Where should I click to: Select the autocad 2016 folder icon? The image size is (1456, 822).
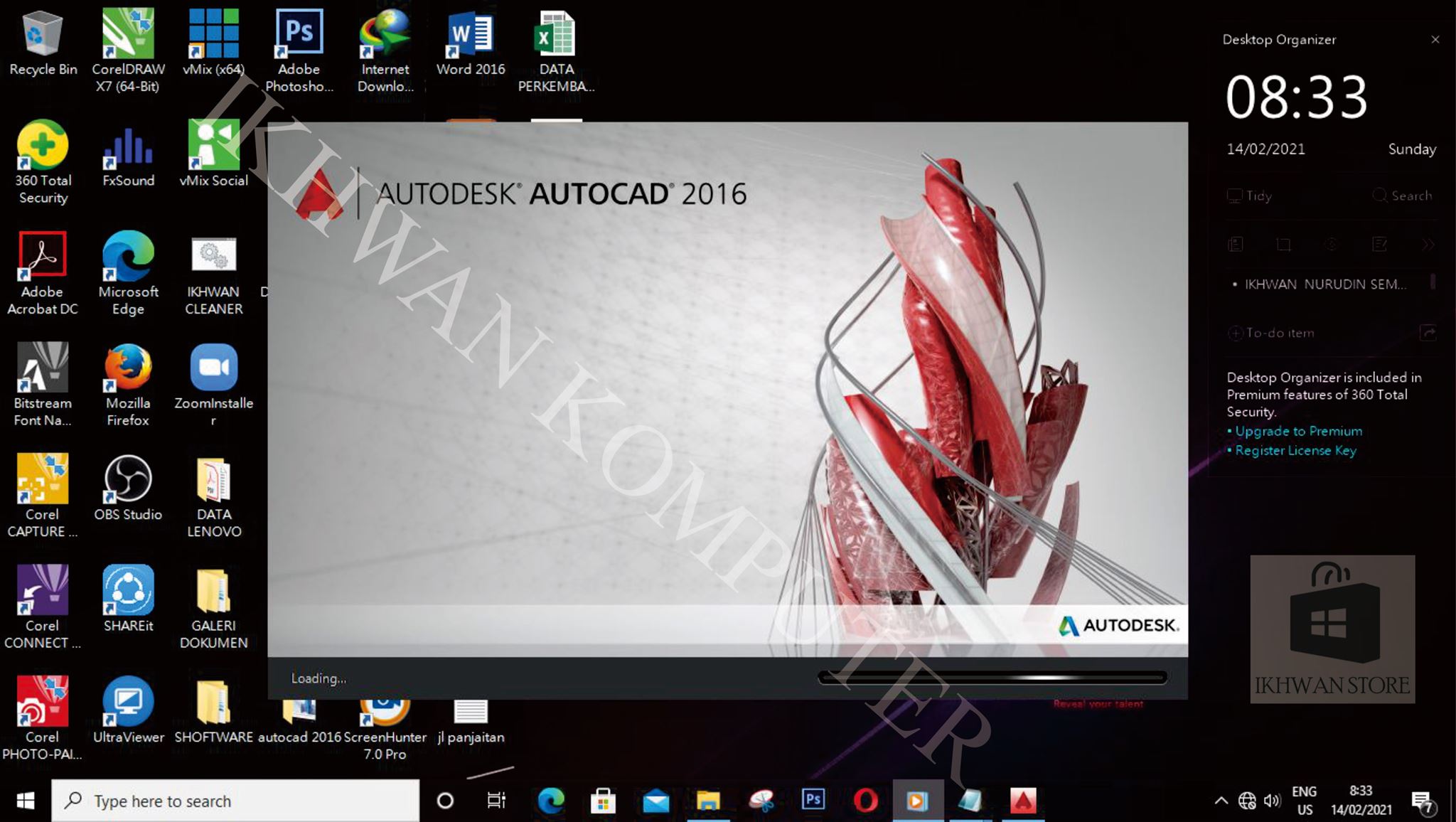[x=299, y=722]
